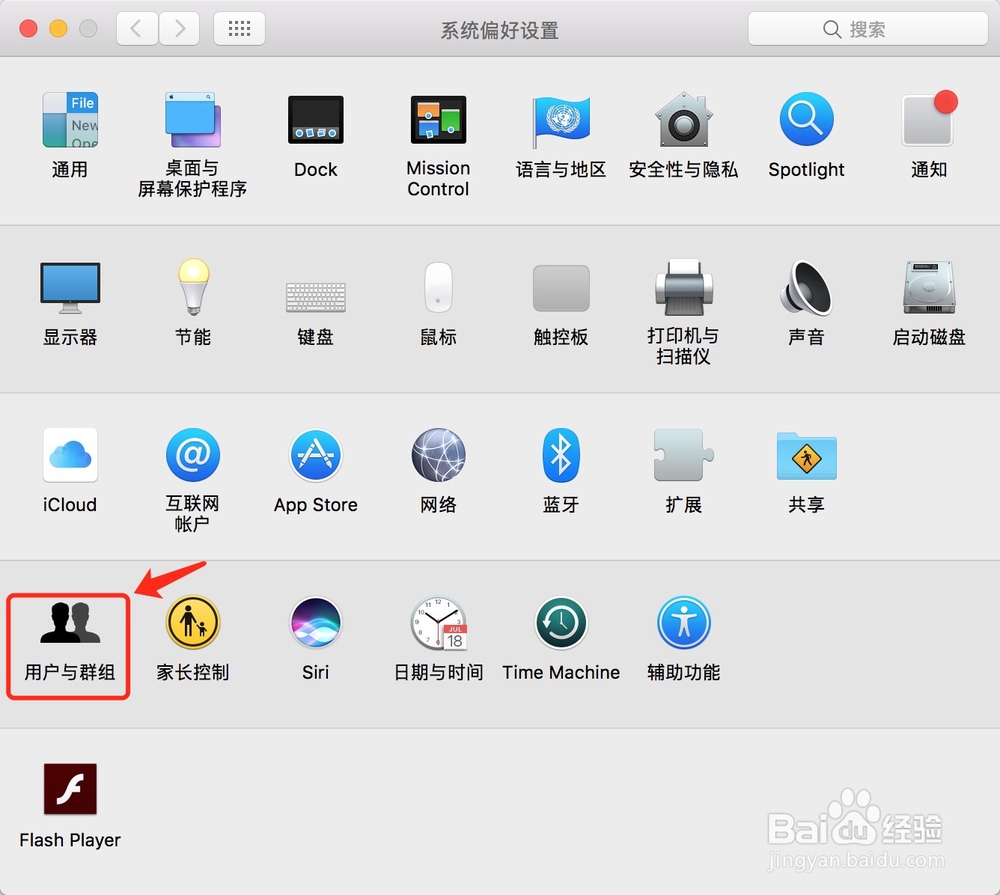The height and width of the screenshot is (895, 1000).
Task: Click inside the 搜索 search field
Action: tap(868, 28)
